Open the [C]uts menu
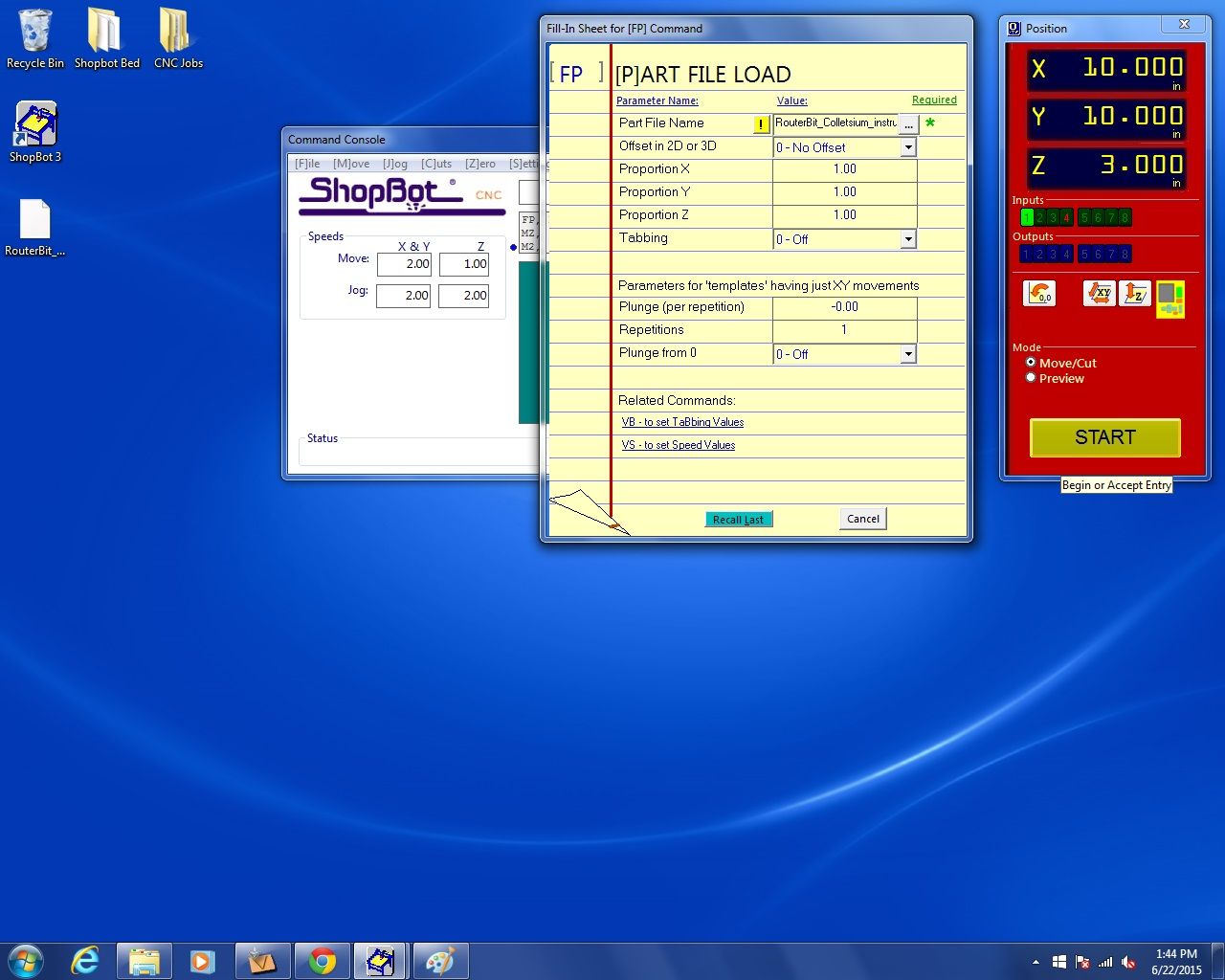Image resolution: width=1225 pixels, height=980 pixels. point(436,164)
